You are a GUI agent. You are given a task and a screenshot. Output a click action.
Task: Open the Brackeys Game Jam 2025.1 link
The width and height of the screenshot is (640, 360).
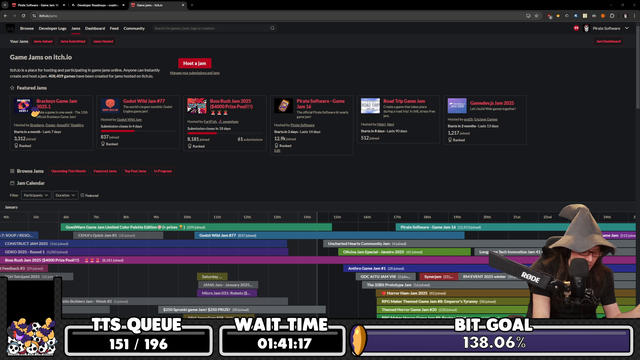(57, 104)
